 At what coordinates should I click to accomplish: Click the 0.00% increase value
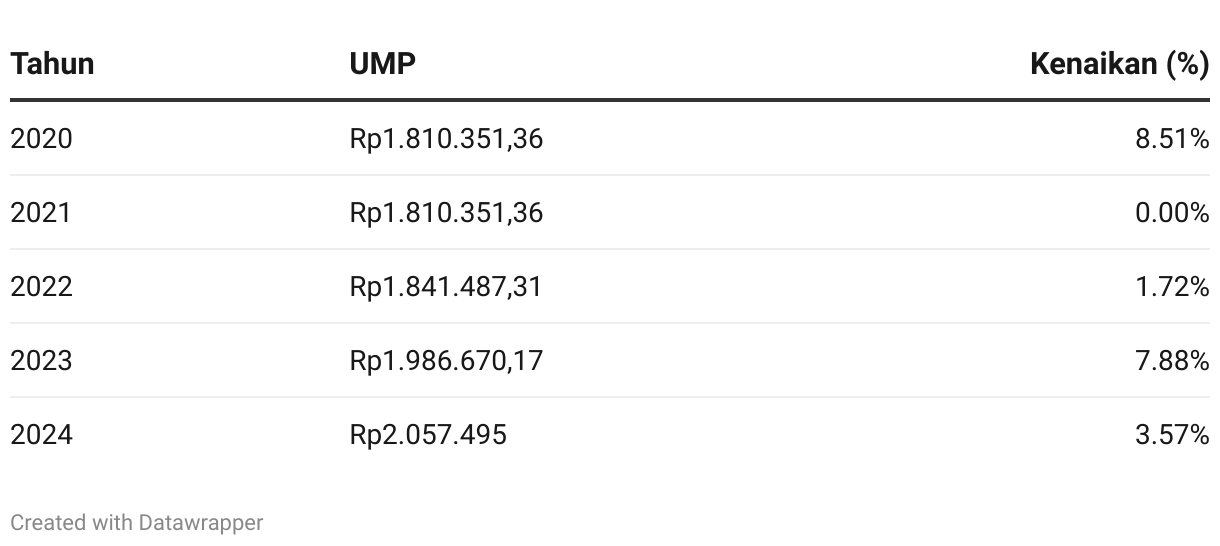(x=1172, y=212)
